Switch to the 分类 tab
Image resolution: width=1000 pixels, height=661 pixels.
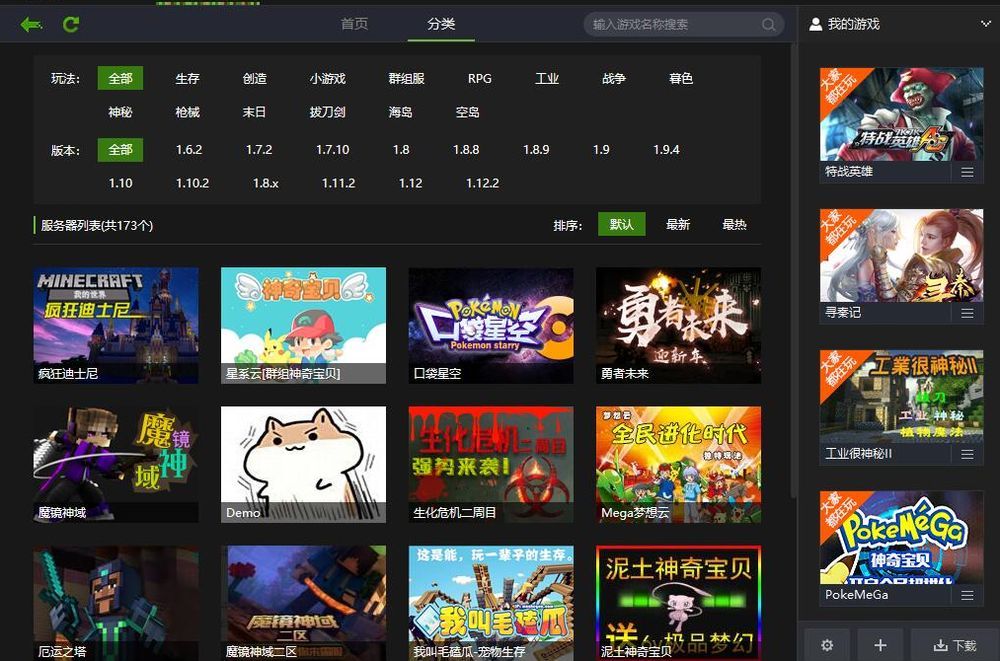coord(441,24)
